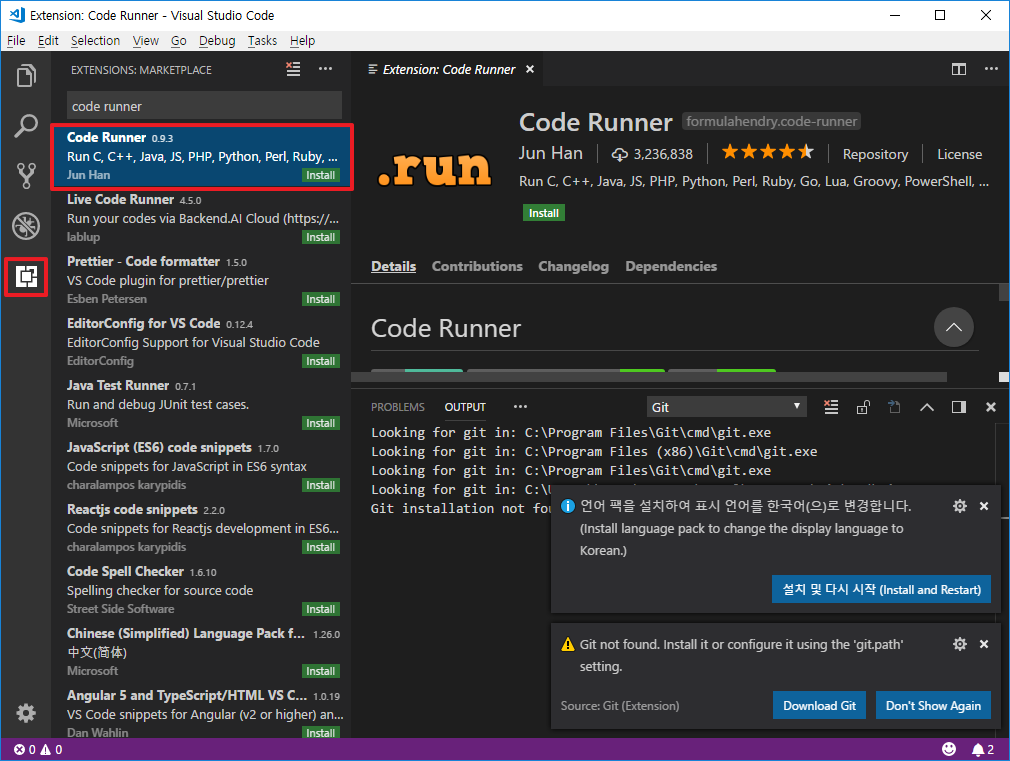Click the Jun Han publisher name in details
The width and height of the screenshot is (1010, 761).
[x=551, y=153]
